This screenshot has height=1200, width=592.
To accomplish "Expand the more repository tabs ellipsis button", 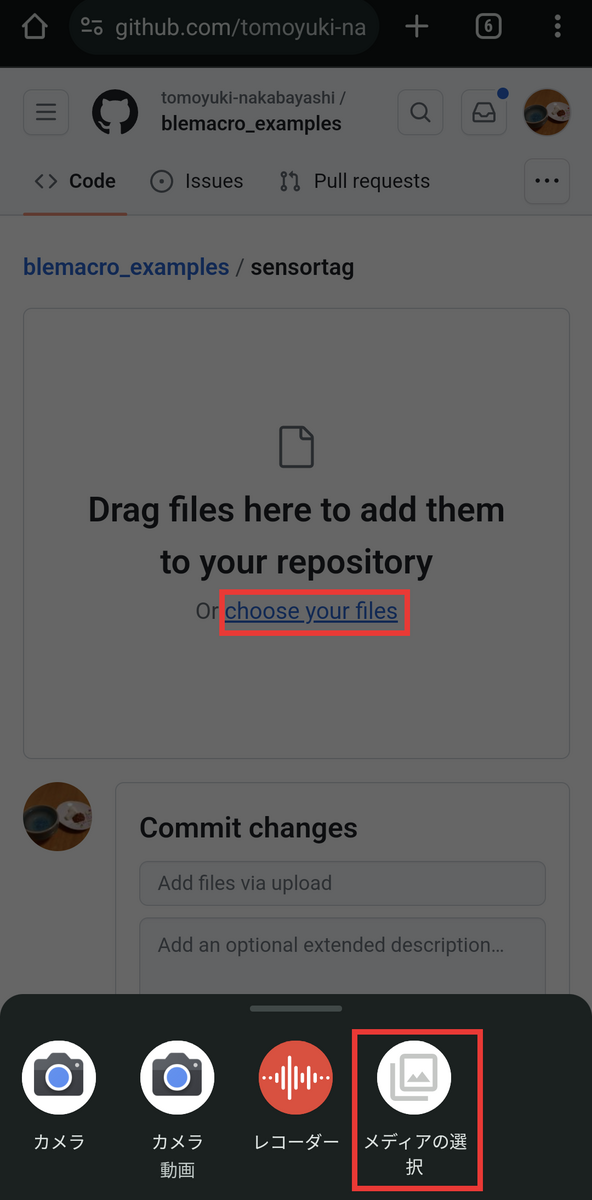I will [547, 181].
